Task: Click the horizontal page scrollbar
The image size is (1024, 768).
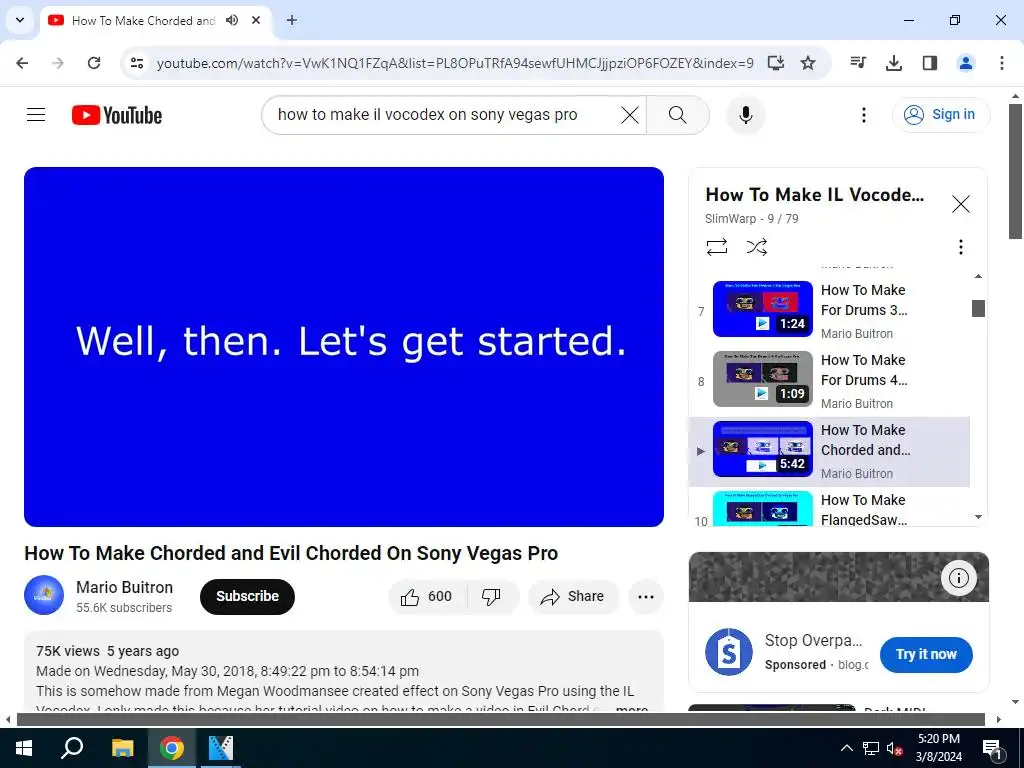Action: pos(500,720)
